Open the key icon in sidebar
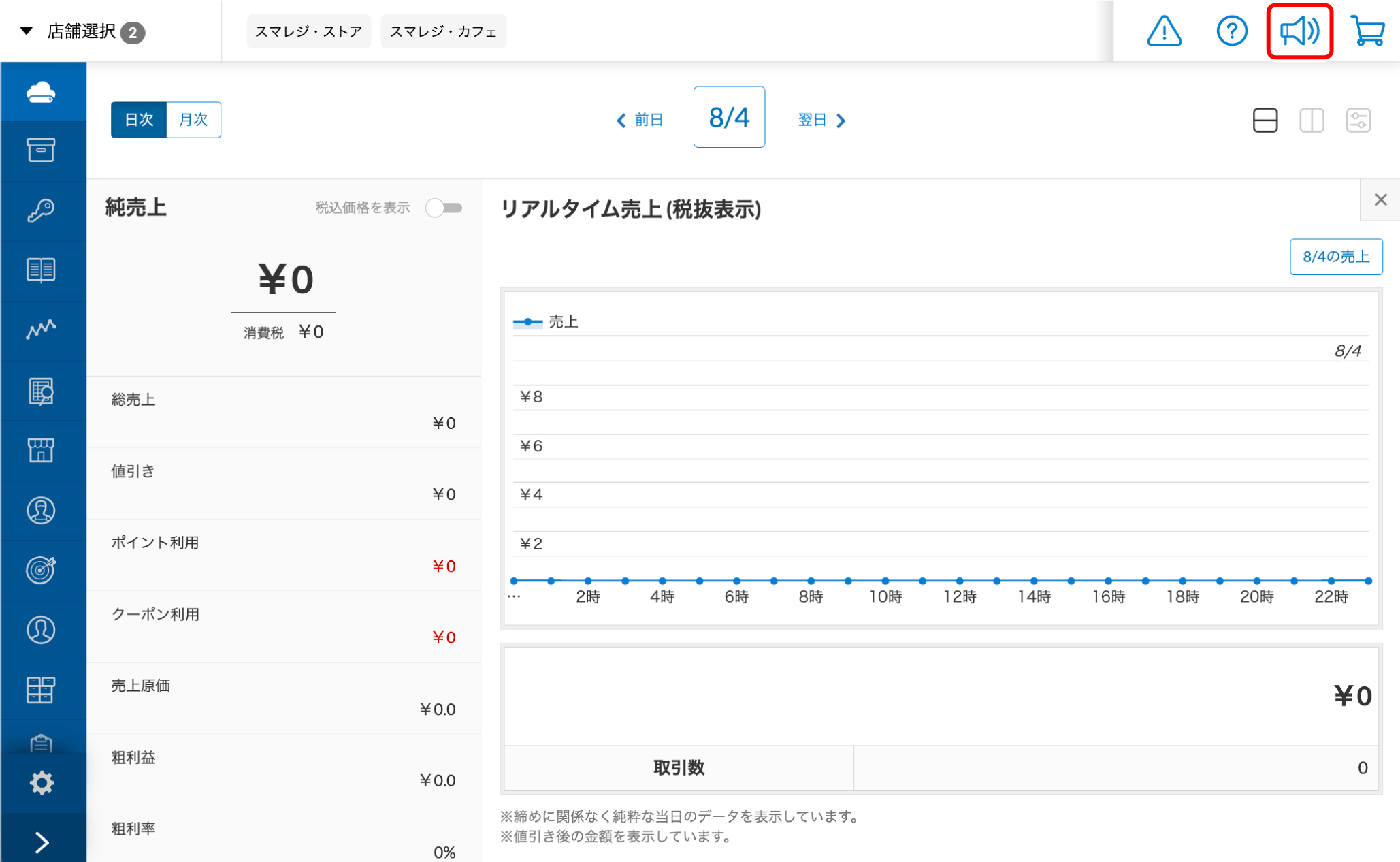The height and width of the screenshot is (862, 1400). click(x=41, y=210)
